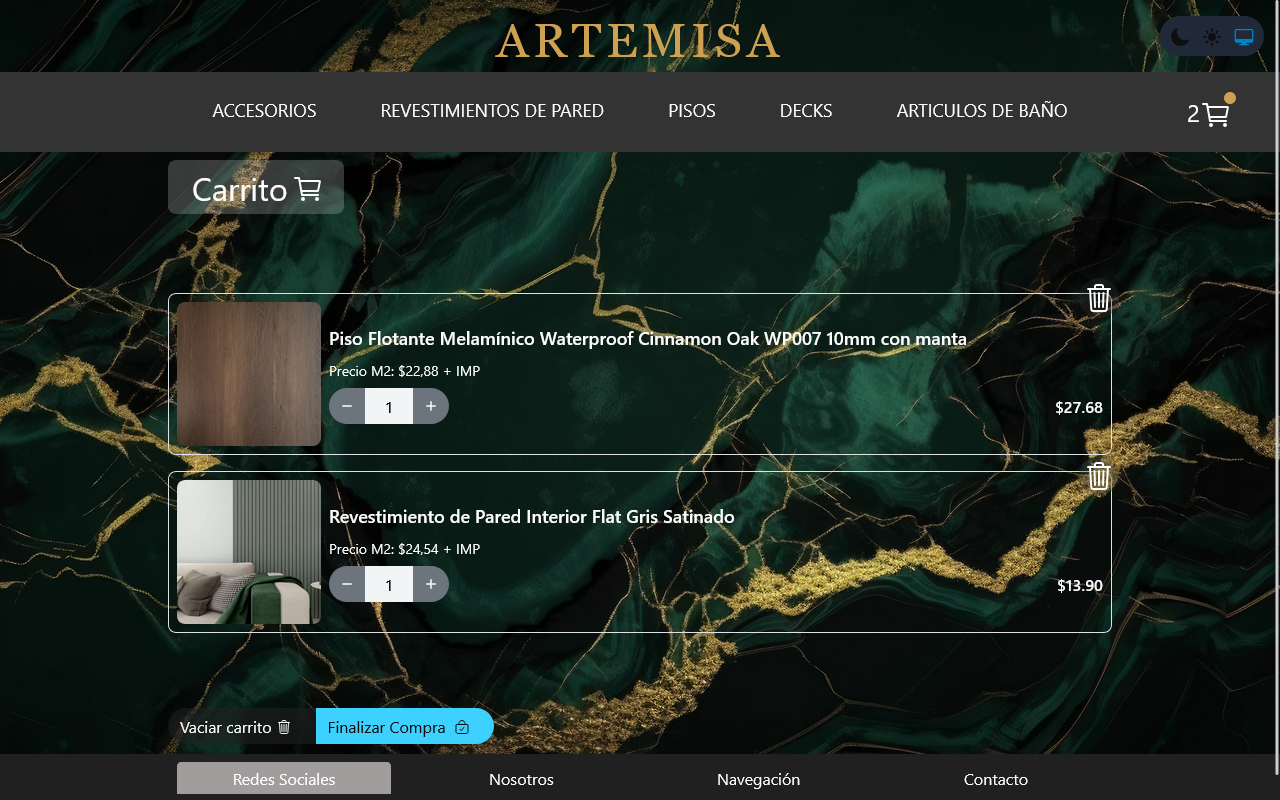This screenshot has width=1280, height=800.
Task: Delete Piso Flotante item with trash icon
Action: click(1099, 298)
